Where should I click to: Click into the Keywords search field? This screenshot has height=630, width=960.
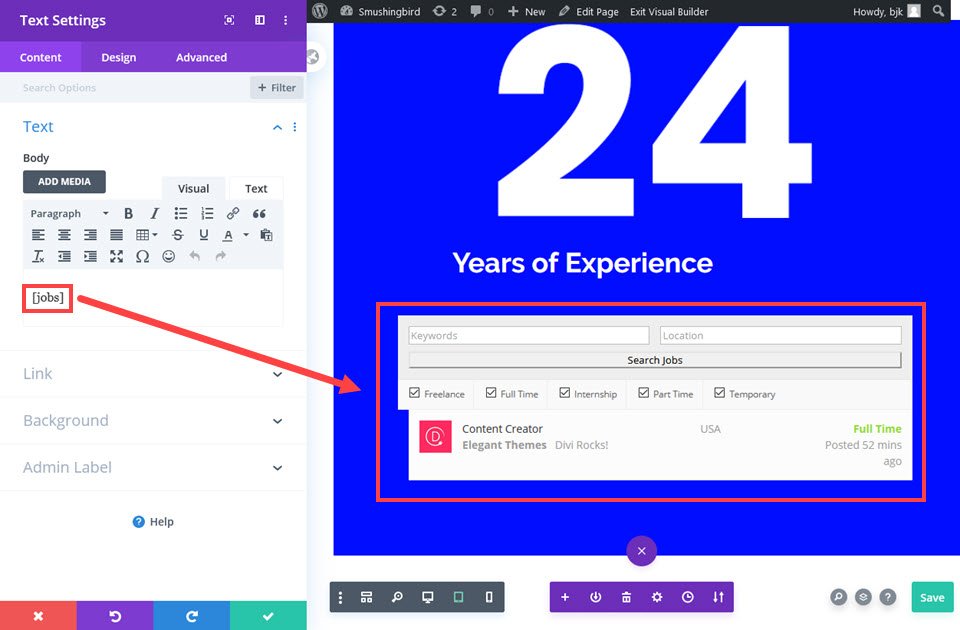[x=528, y=336]
